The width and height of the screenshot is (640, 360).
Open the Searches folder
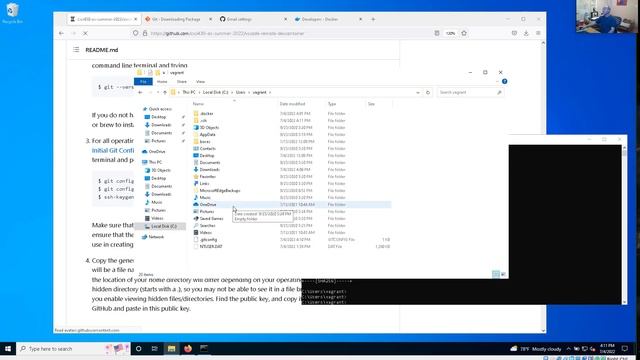207,225
